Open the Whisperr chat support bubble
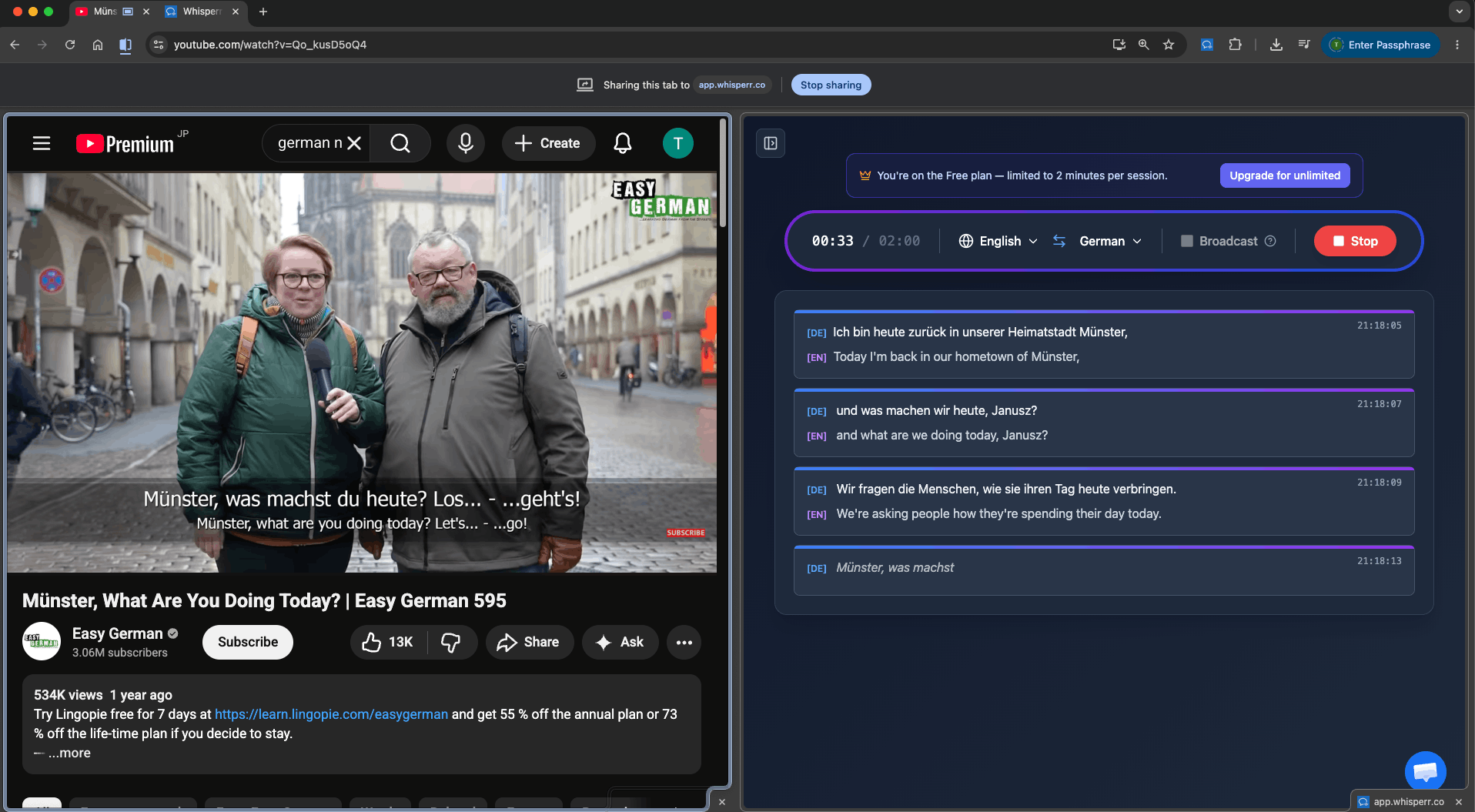Image resolution: width=1475 pixels, height=812 pixels. [x=1426, y=771]
